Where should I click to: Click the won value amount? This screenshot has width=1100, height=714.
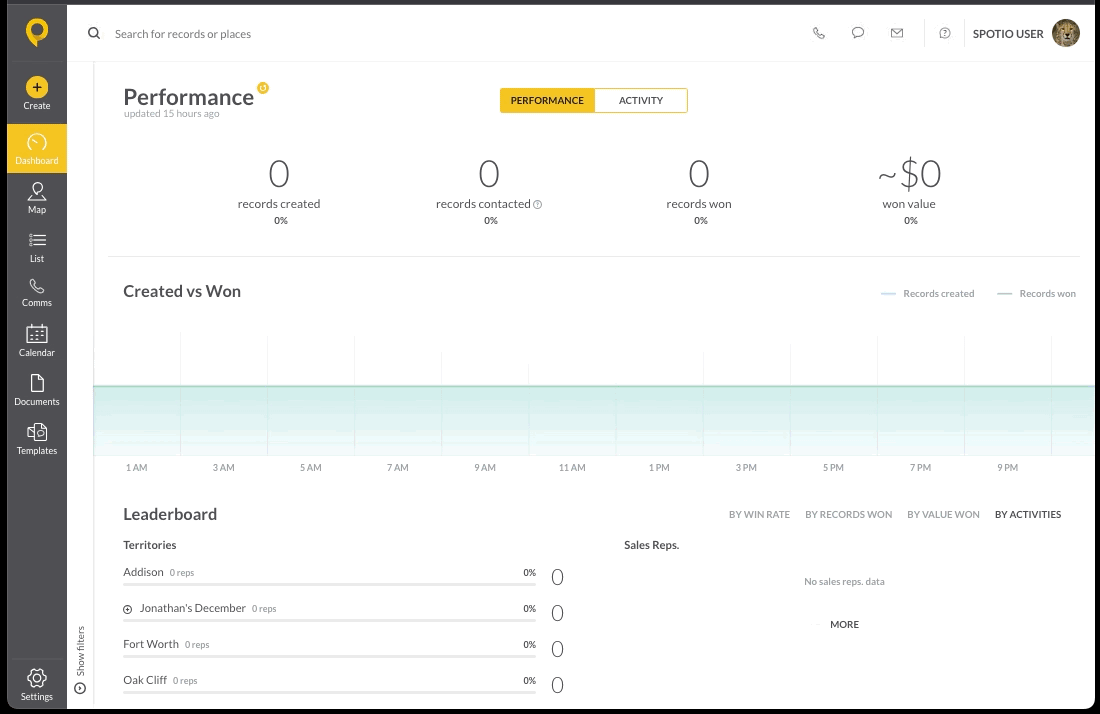909,173
